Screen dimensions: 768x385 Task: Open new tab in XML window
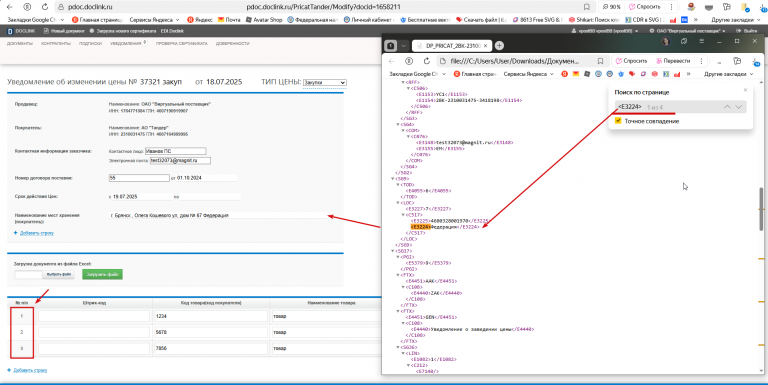499,46
